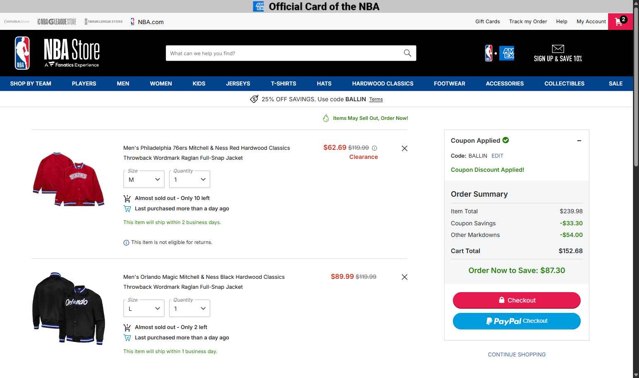Open the Hats menu
Image resolution: width=639 pixels, height=378 pixels.
[324, 84]
